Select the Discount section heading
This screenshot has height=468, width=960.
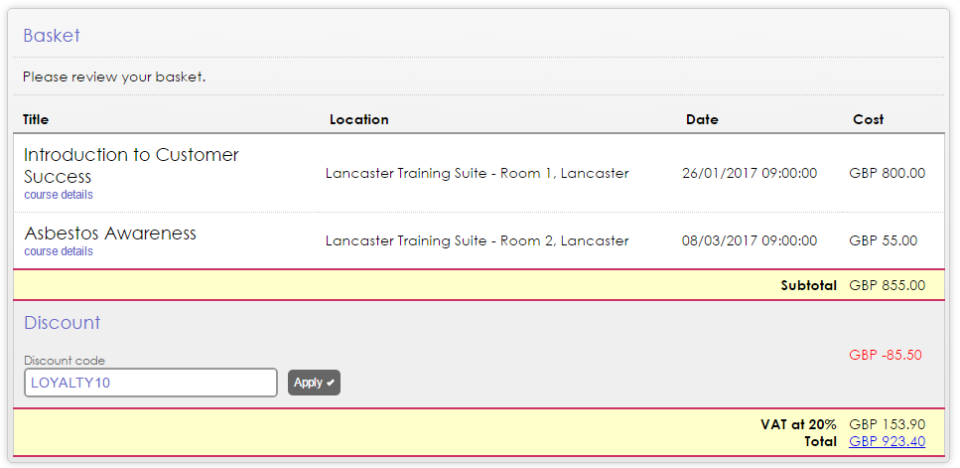point(62,323)
